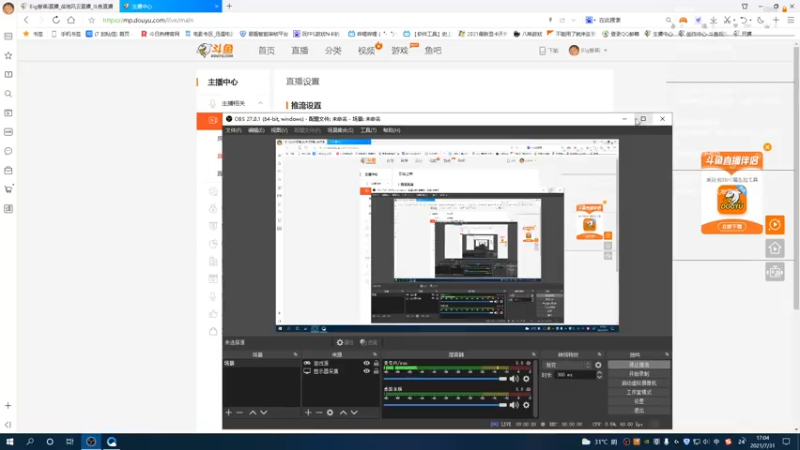Pop out the Controls dock panel
This screenshot has height=450, width=800.
pos(667,354)
